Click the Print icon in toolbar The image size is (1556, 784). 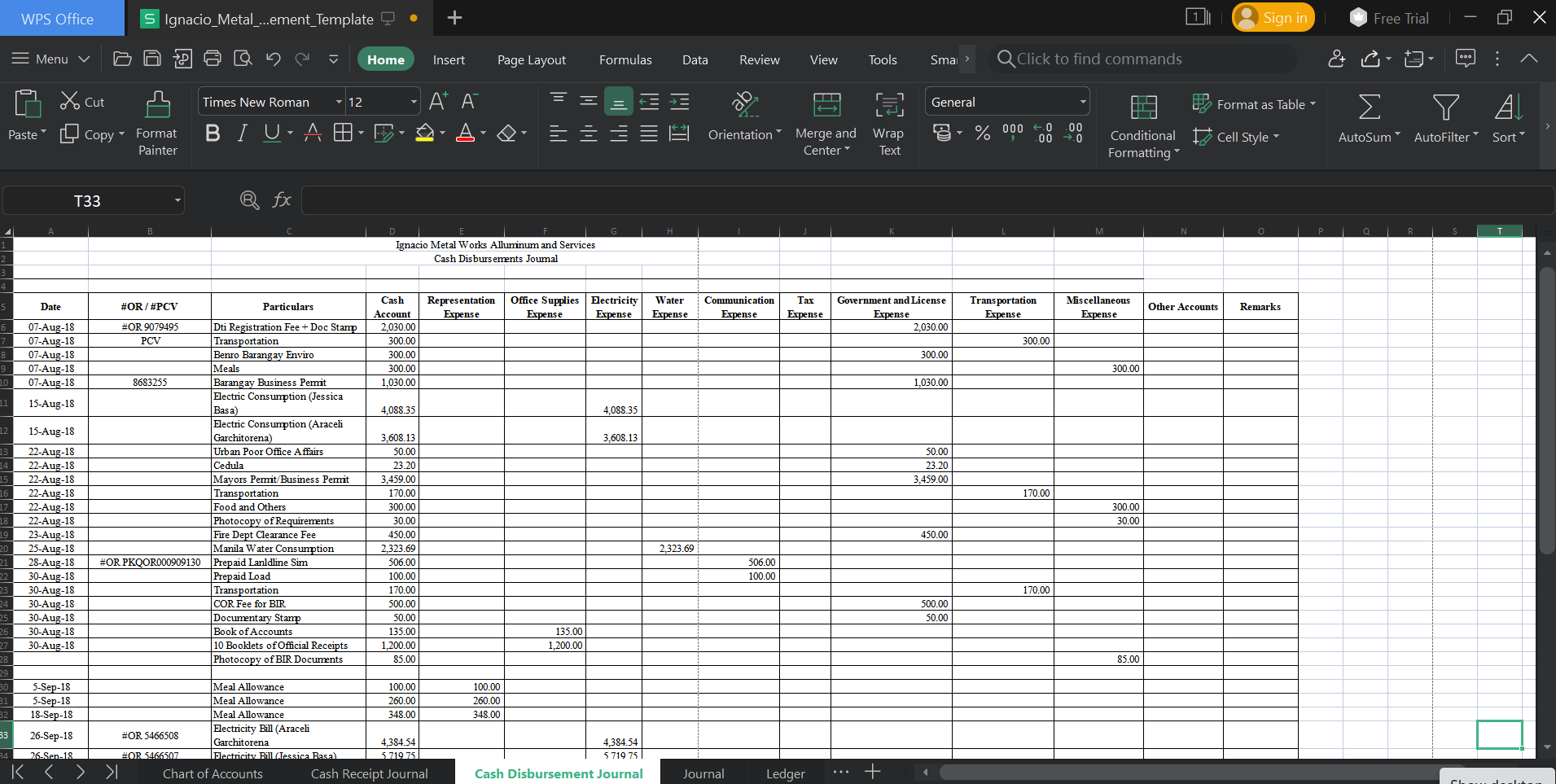(x=213, y=59)
